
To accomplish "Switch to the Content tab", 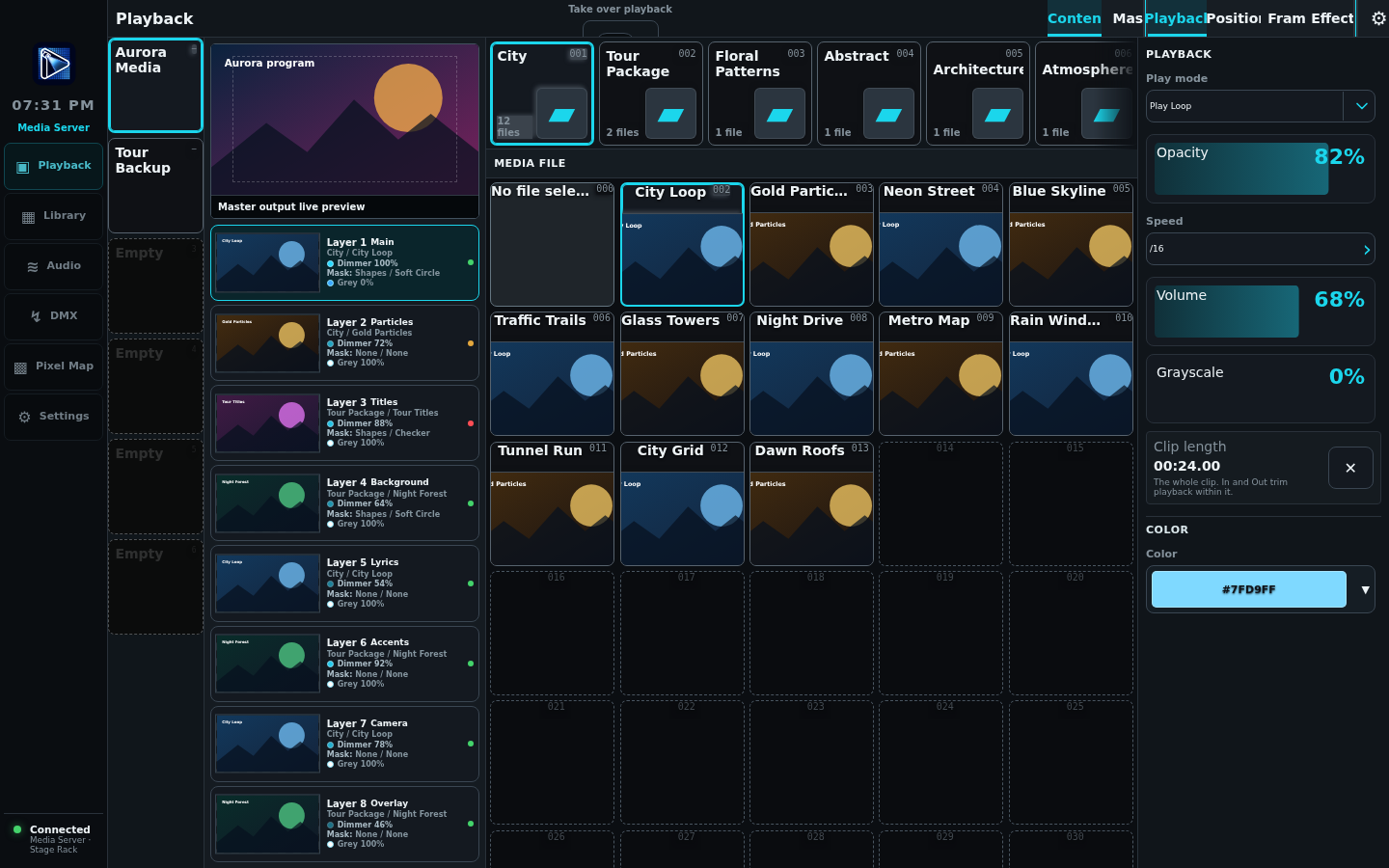I will 1075,18.
